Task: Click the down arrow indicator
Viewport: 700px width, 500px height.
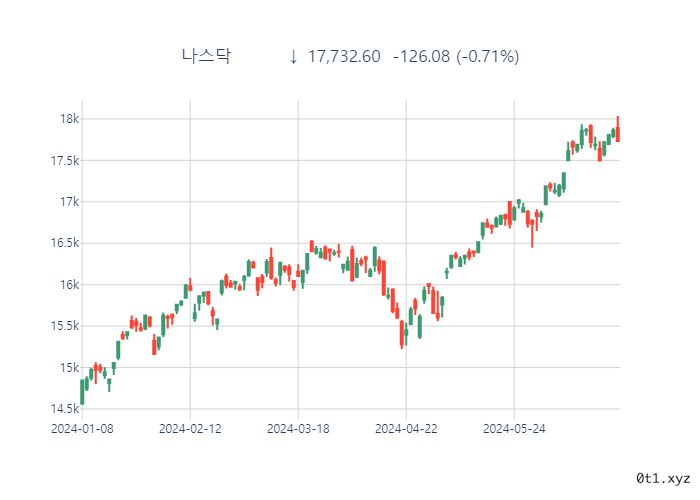Action: [x=293, y=57]
